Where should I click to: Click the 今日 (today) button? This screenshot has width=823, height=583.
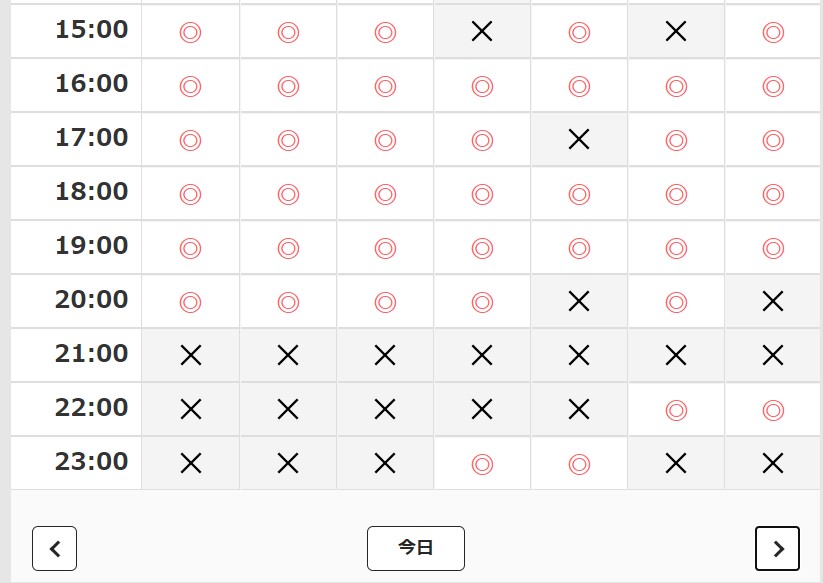tap(415, 548)
